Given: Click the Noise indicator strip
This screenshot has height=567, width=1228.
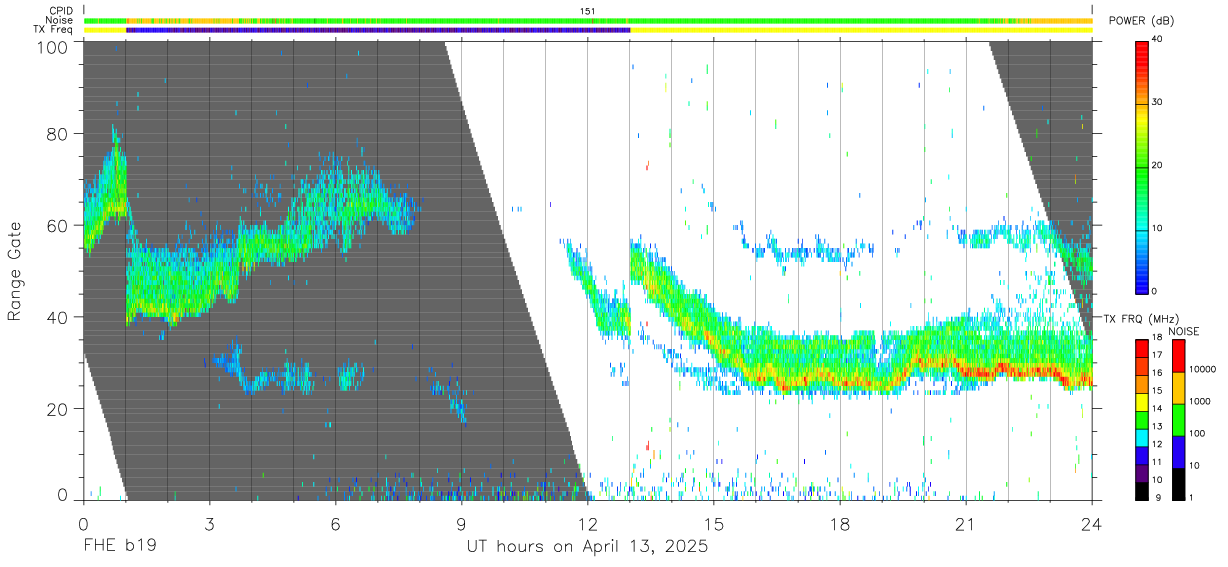Looking at the screenshot, I should pos(588,20).
